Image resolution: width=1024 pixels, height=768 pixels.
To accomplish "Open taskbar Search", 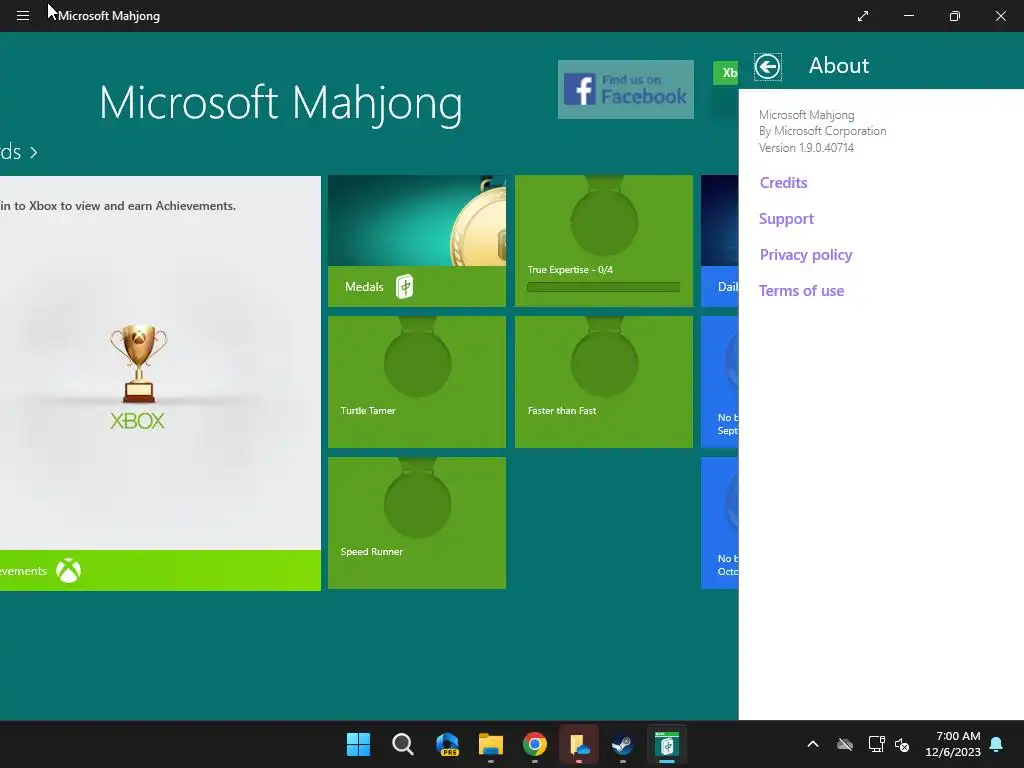I will click(x=402, y=744).
